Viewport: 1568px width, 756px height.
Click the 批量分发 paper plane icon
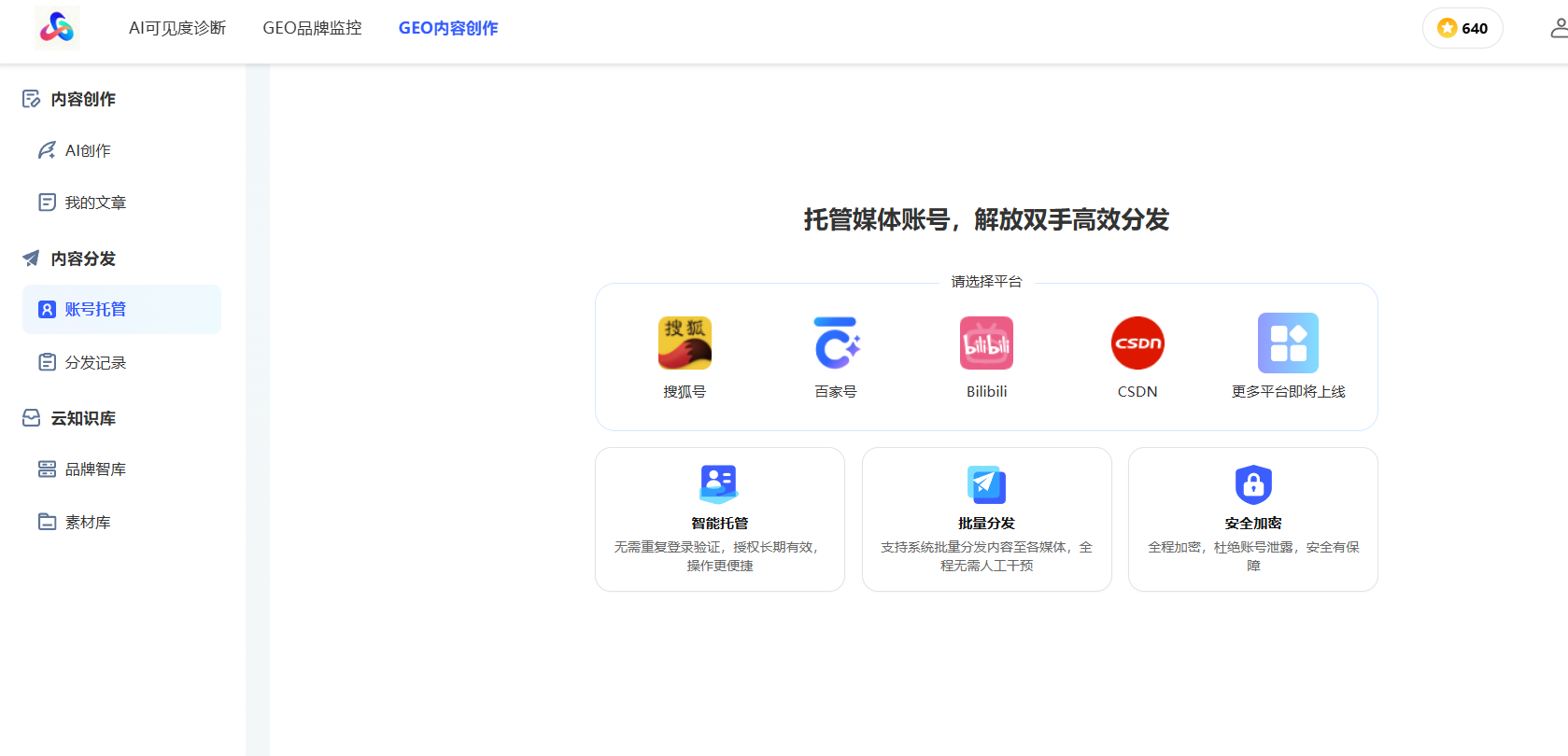click(x=986, y=484)
